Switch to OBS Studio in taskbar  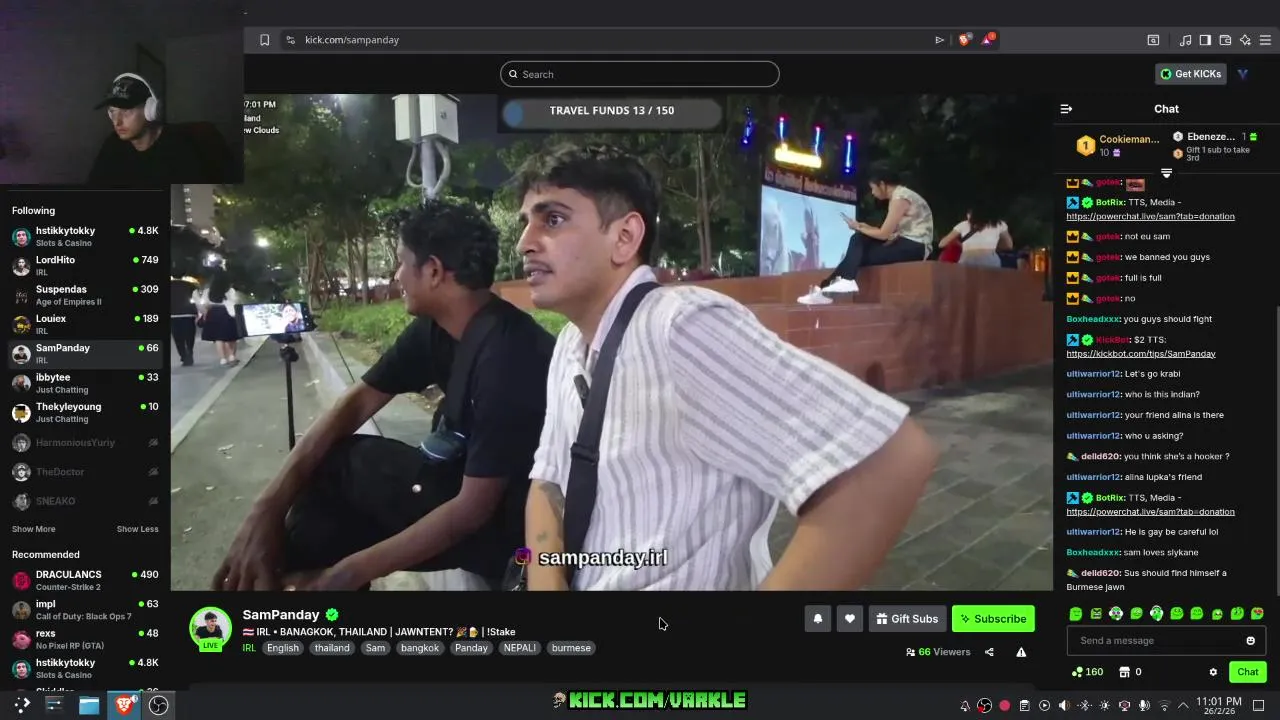pos(158,705)
